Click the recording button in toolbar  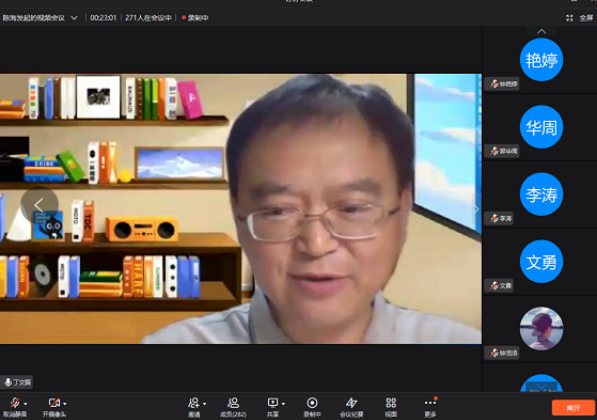(312, 407)
